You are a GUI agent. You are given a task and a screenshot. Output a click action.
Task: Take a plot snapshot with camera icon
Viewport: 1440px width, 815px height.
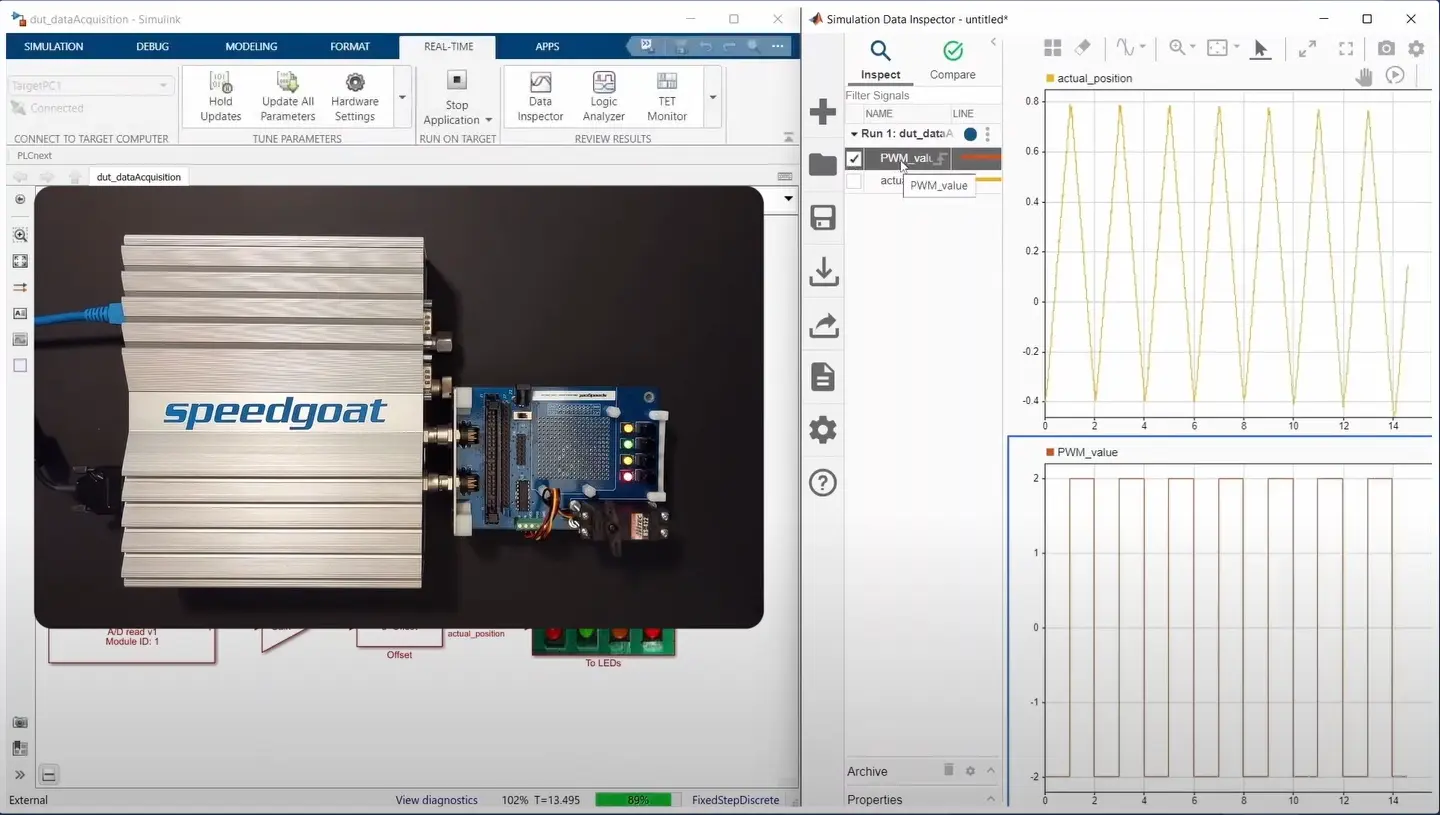(1386, 48)
